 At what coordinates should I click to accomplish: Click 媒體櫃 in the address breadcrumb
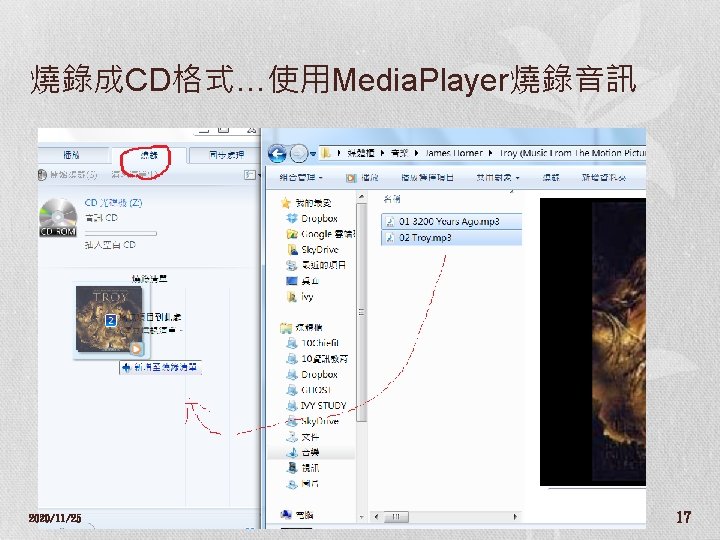pos(360,153)
